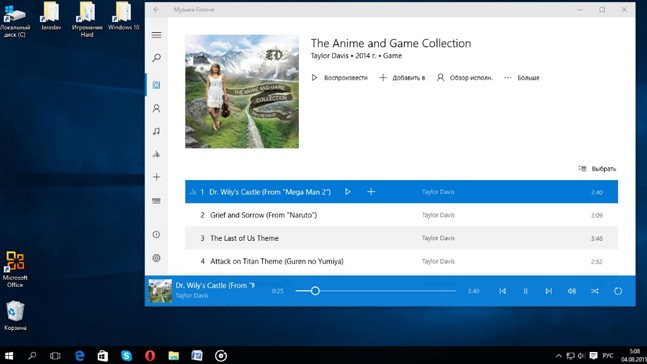Click now-playing thumbnail in player bar

[x=160, y=291]
